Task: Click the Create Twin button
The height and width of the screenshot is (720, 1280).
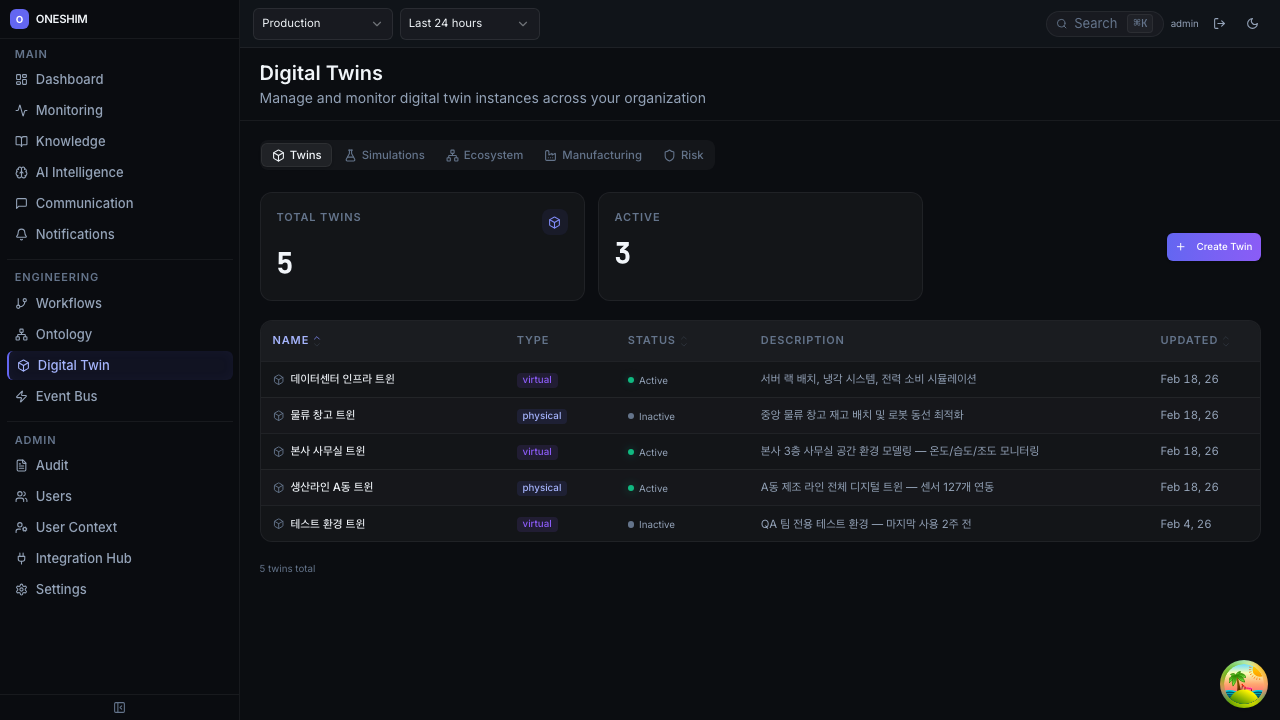Action: coord(1213,247)
